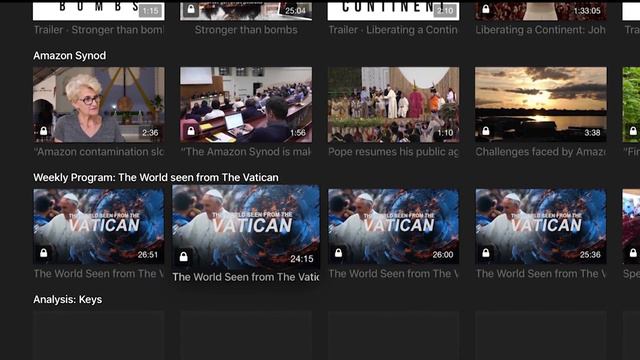640x360 pixels.
Task: Click the 'Stronger than bombs' title
Action: pos(246,30)
